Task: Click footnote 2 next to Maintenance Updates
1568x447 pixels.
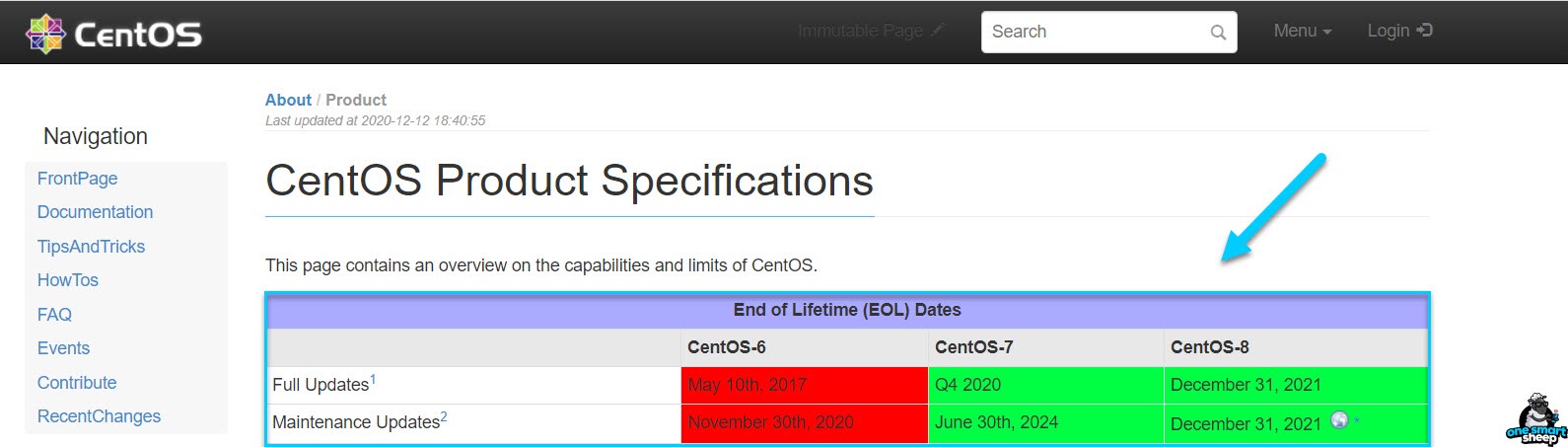Action: tap(444, 417)
